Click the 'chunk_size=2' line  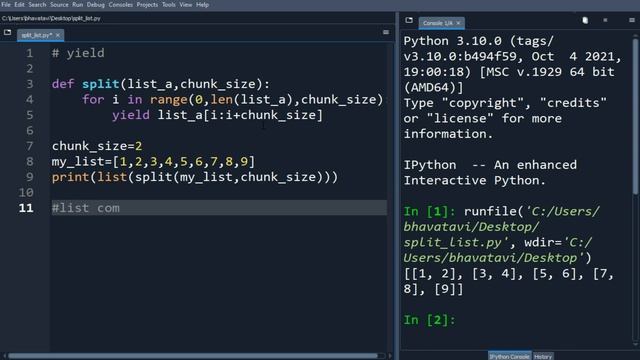coord(97,146)
